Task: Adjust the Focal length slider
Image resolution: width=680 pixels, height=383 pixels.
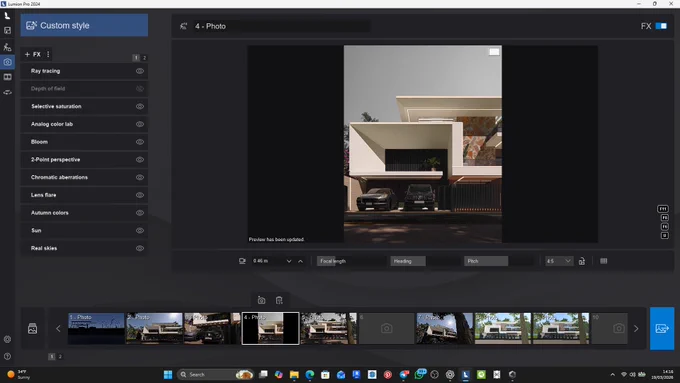Action: coord(352,261)
